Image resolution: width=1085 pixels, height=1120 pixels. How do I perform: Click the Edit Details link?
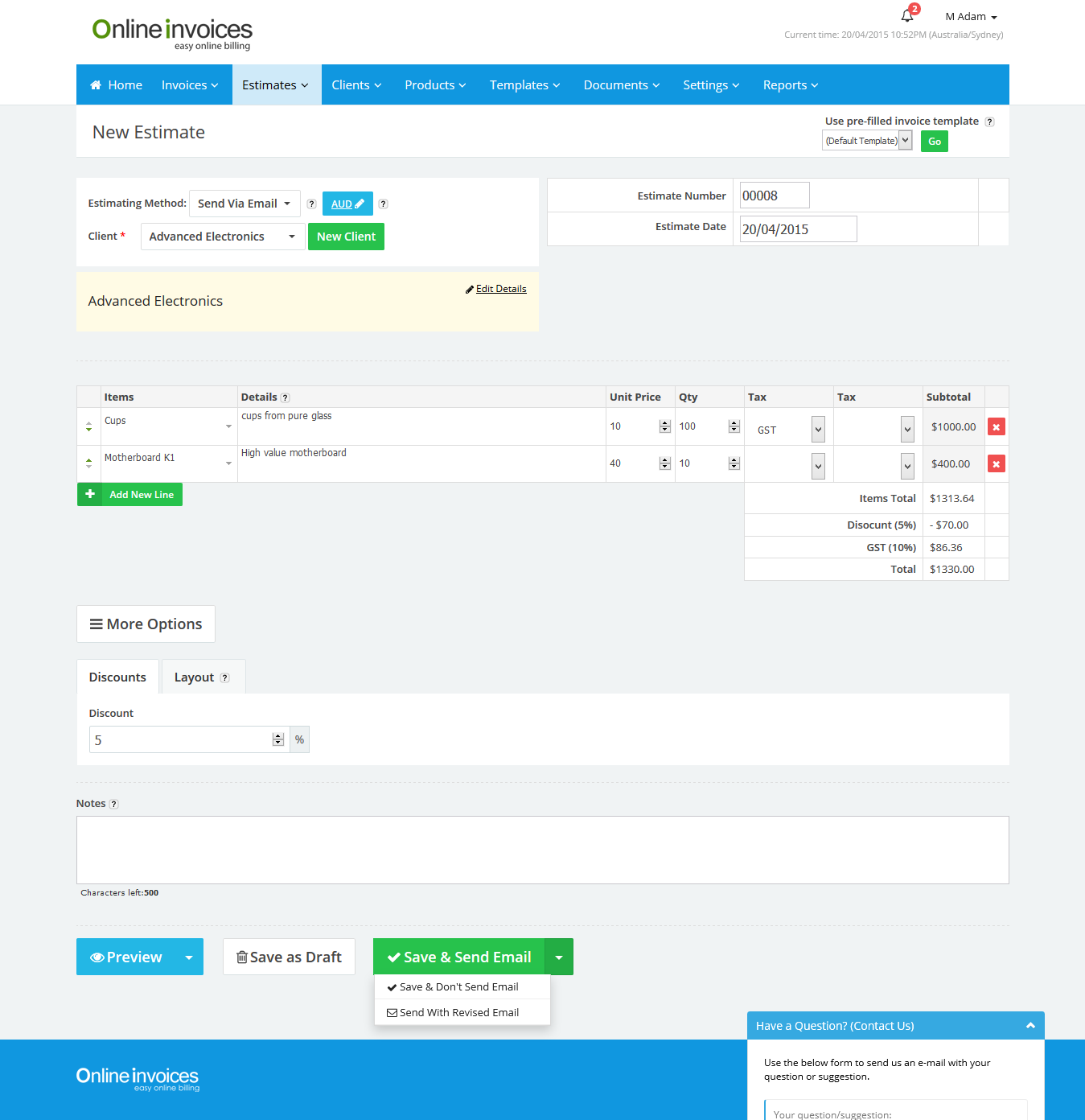point(500,289)
